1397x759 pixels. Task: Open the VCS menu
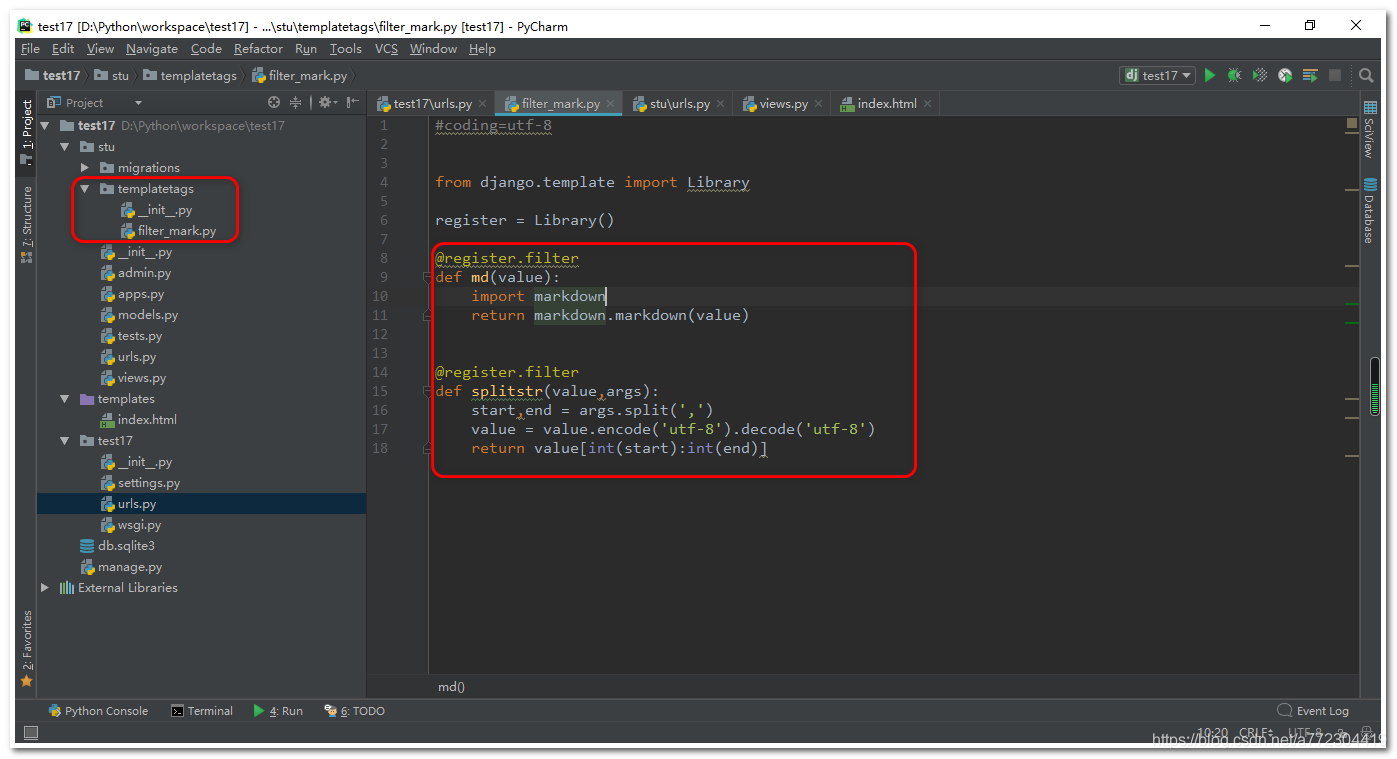point(386,48)
